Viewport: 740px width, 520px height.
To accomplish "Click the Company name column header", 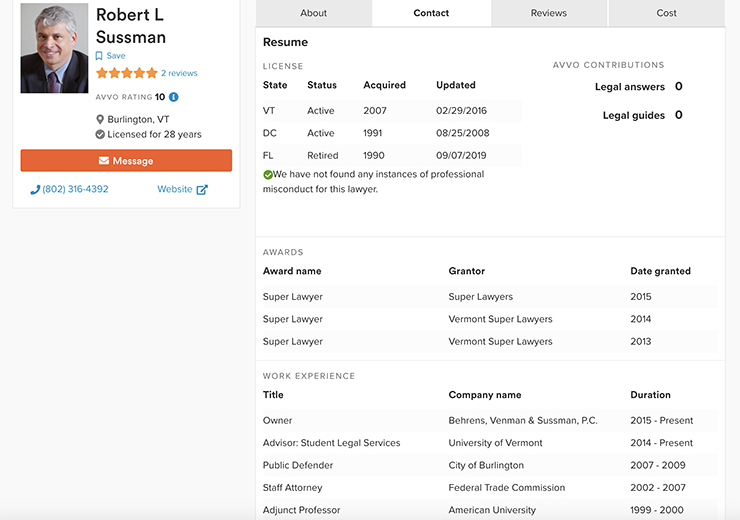I will [485, 395].
